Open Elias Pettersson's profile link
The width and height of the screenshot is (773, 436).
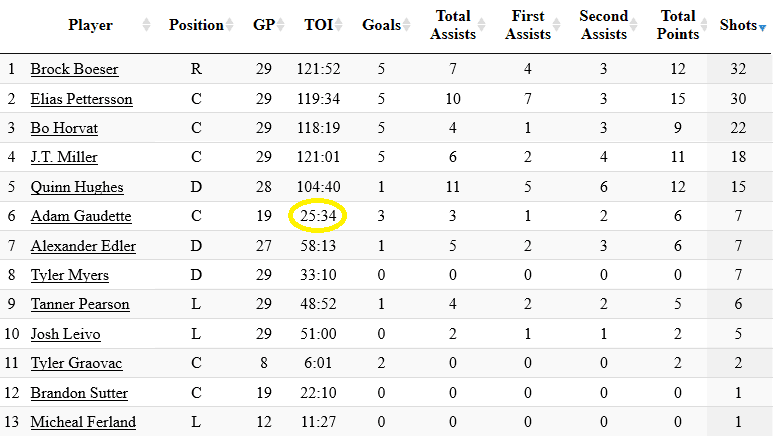(x=81, y=99)
